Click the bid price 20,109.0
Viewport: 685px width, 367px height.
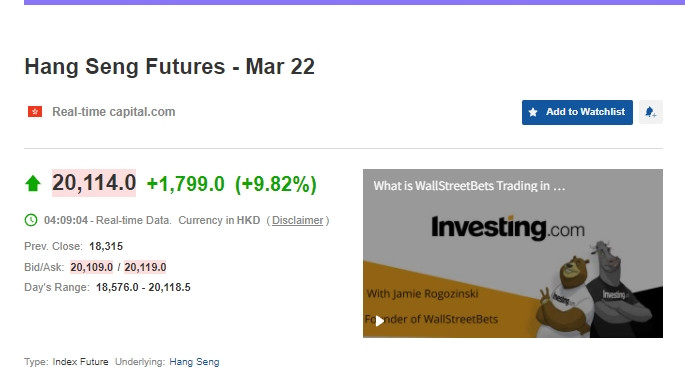pos(92,267)
